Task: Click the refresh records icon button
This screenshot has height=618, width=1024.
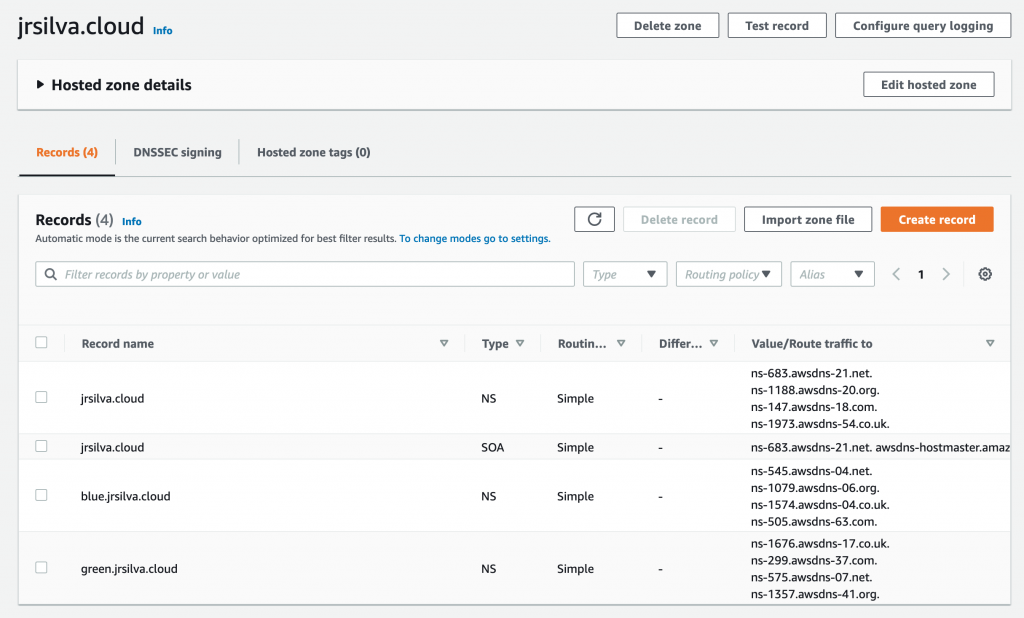Action: pos(594,220)
